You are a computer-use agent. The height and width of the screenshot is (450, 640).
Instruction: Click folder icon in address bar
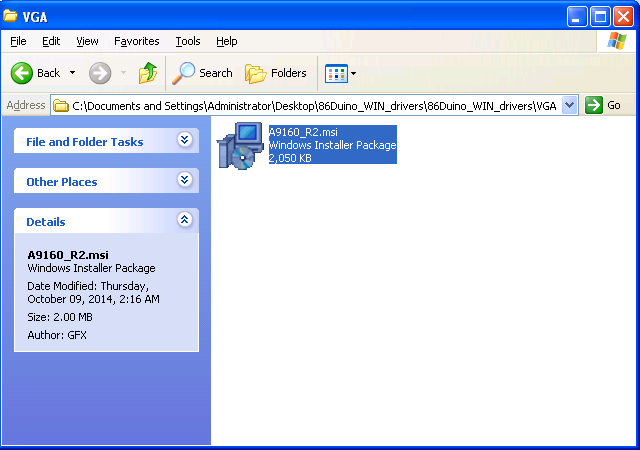point(61,106)
